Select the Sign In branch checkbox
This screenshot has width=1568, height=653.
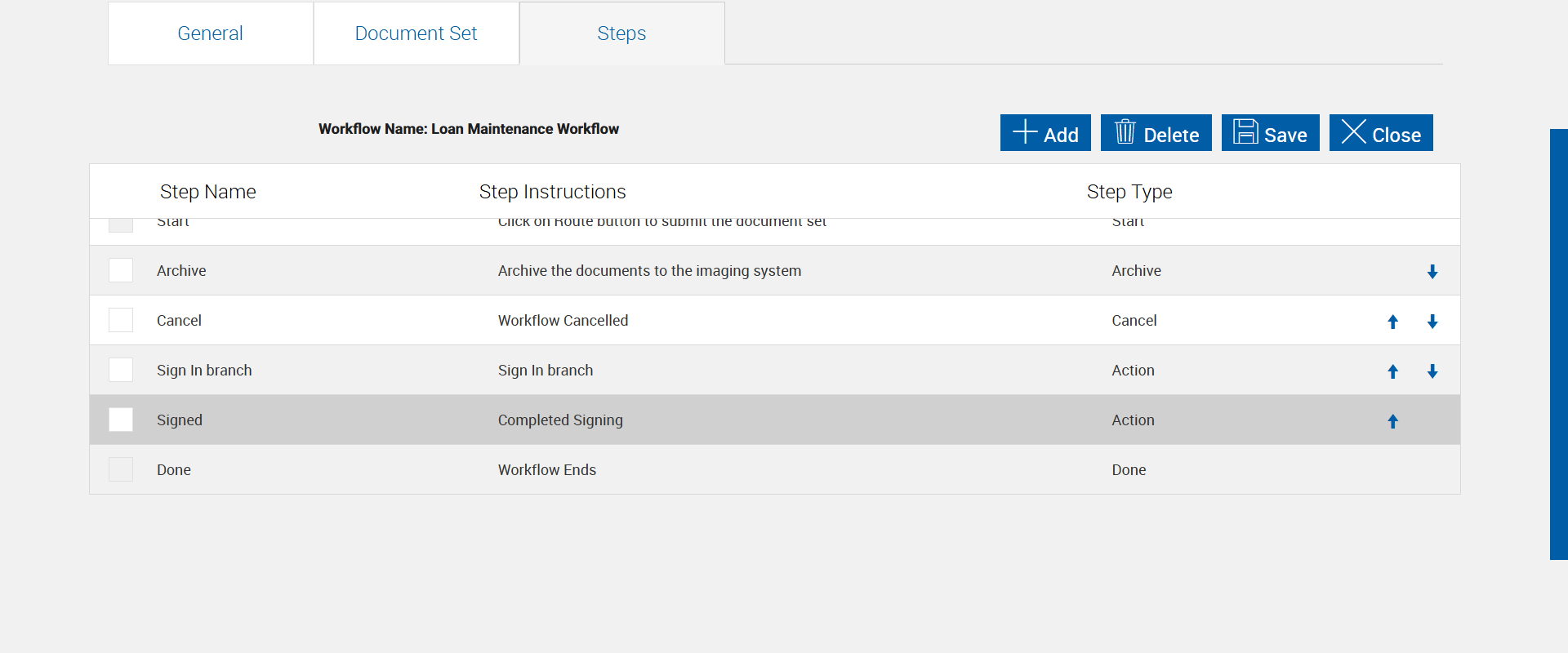click(x=121, y=370)
